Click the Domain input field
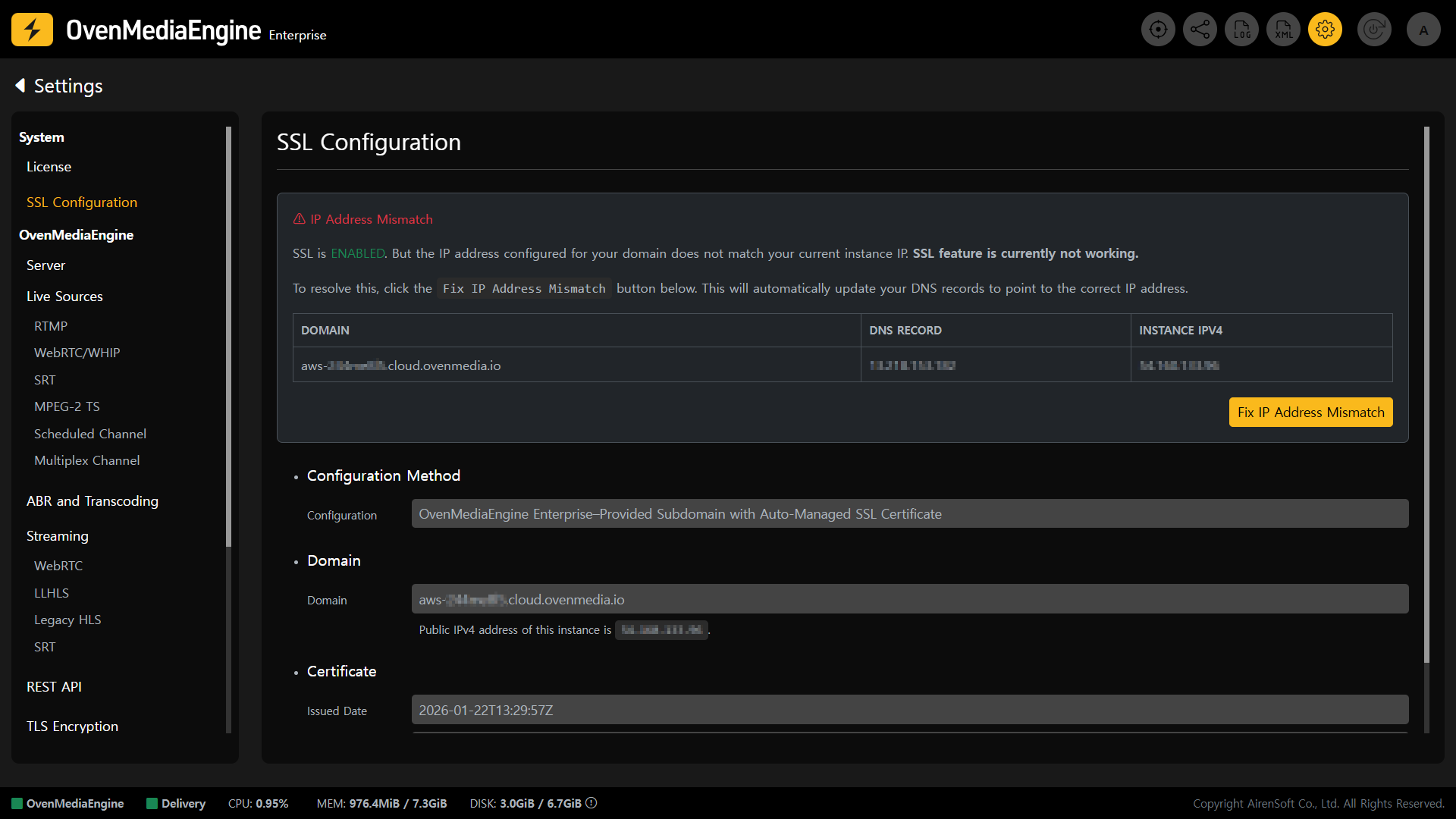Image resolution: width=1456 pixels, height=819 pixels. [909, 599]
